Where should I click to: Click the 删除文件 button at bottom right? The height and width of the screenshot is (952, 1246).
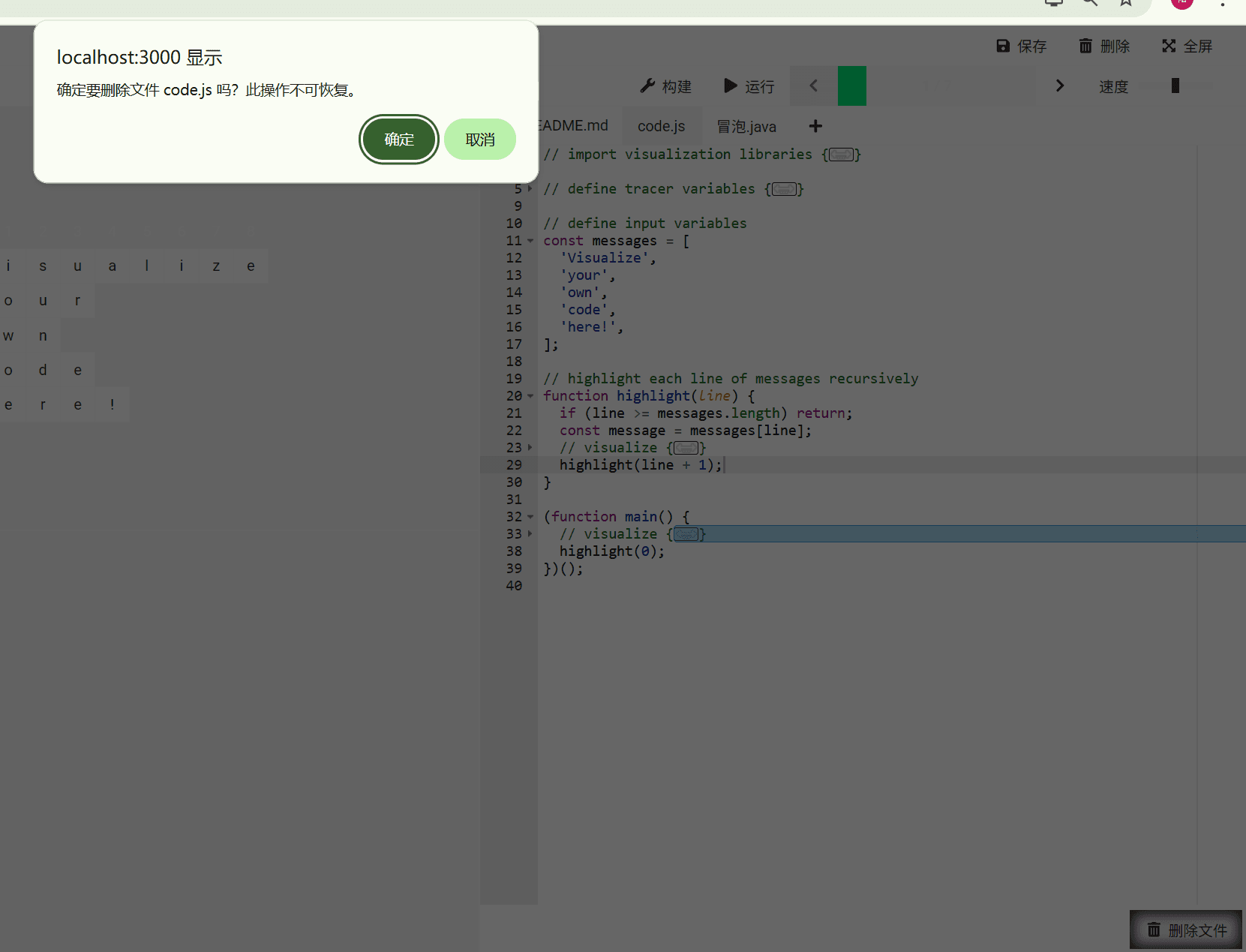coord(1186,930)
